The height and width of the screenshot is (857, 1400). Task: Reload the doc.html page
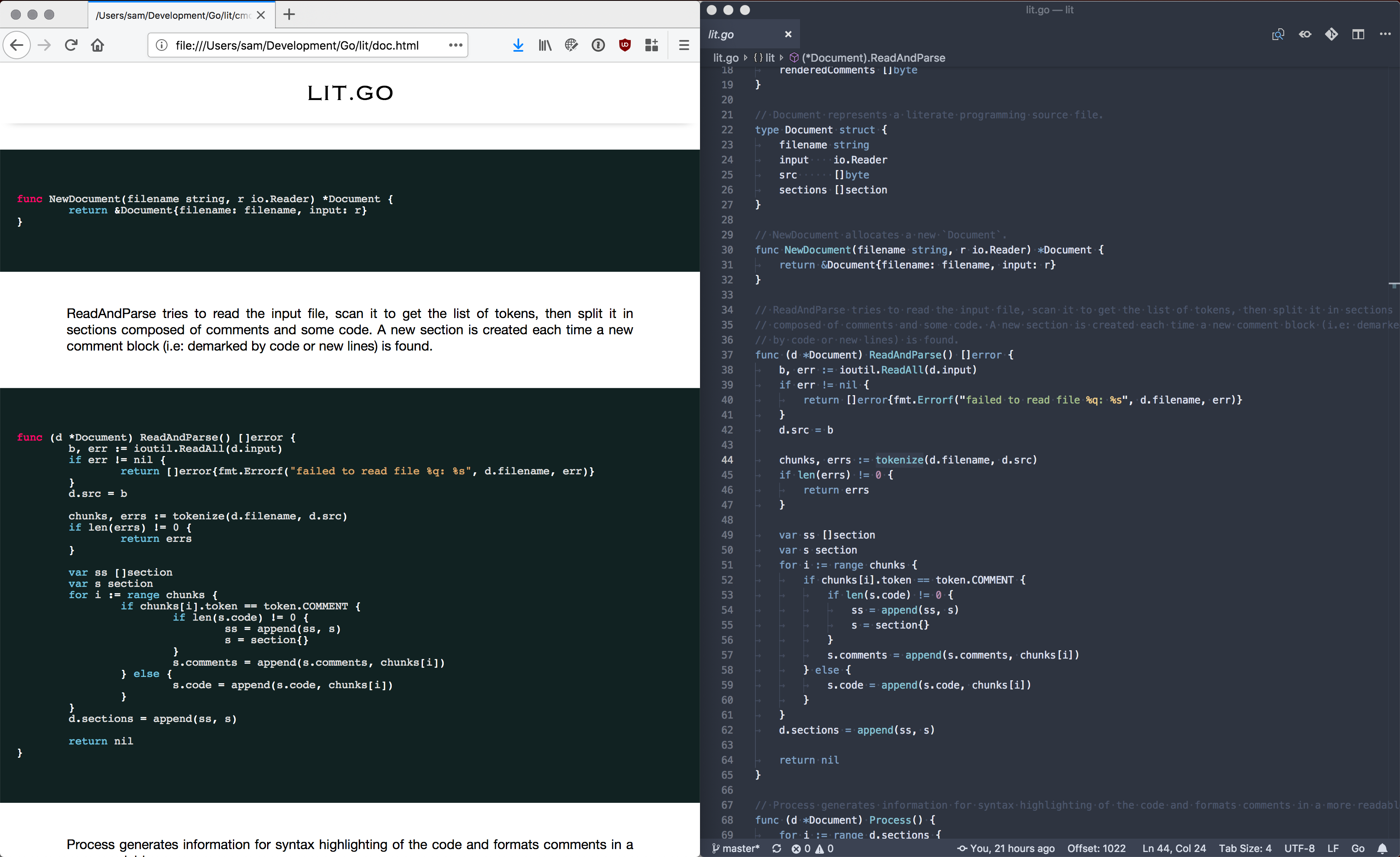(71, 45)
